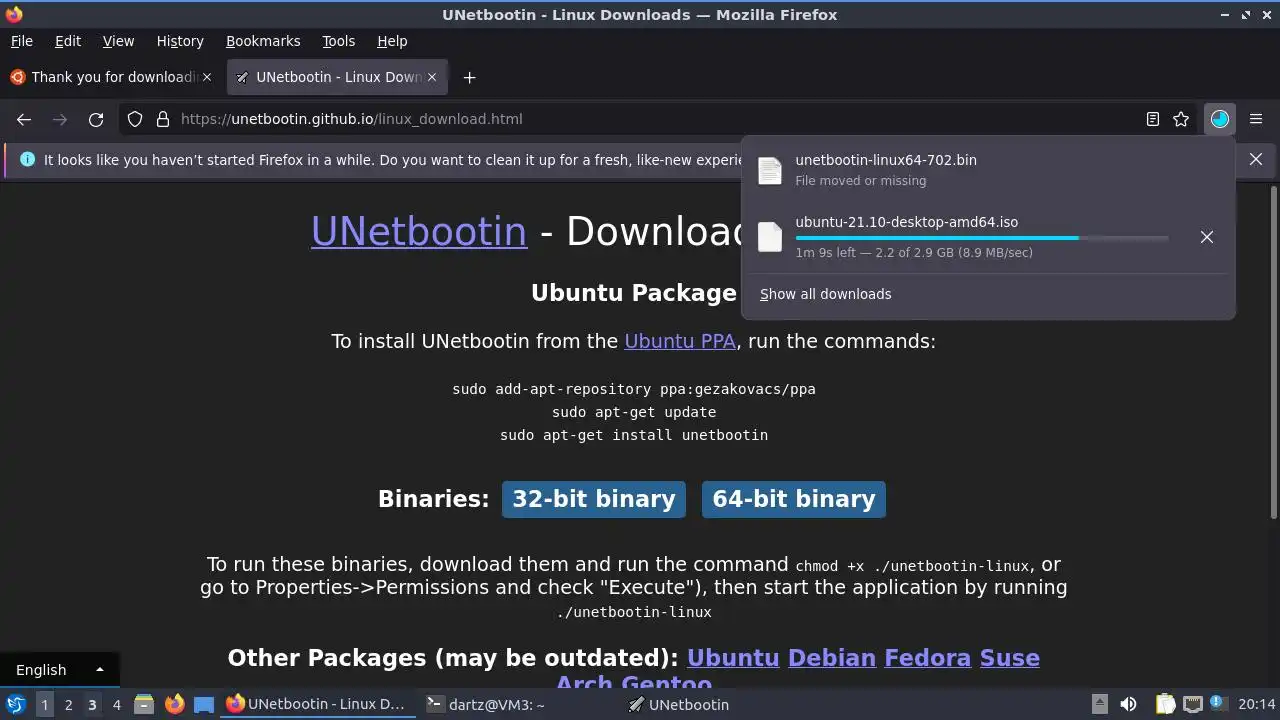Click the removable media eject tray icon
The width and height of the screenshot is (1280, 720).
pyautogui.click(x=1099, y=704)
